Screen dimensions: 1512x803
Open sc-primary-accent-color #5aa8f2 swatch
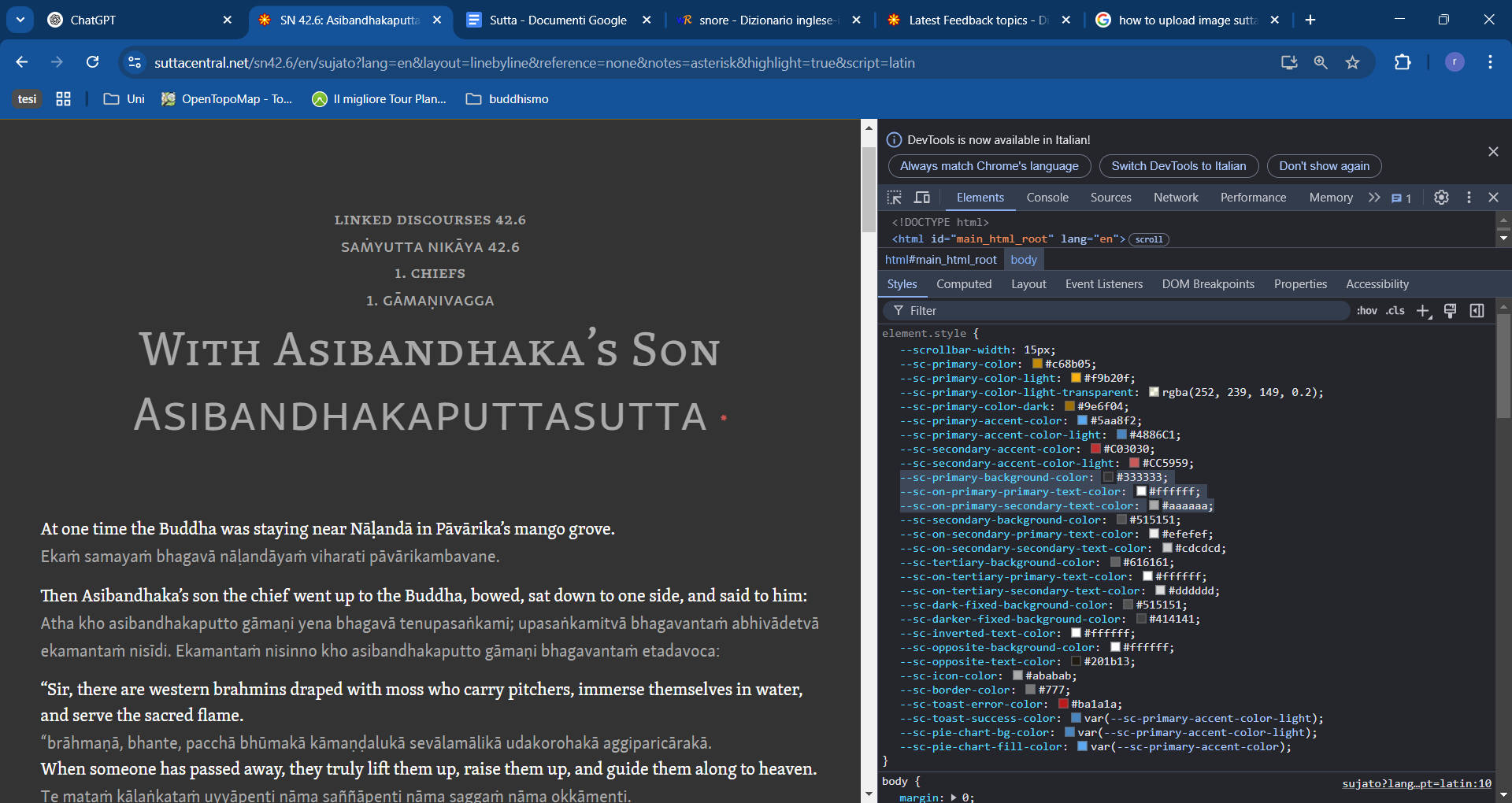[1082, 420]
